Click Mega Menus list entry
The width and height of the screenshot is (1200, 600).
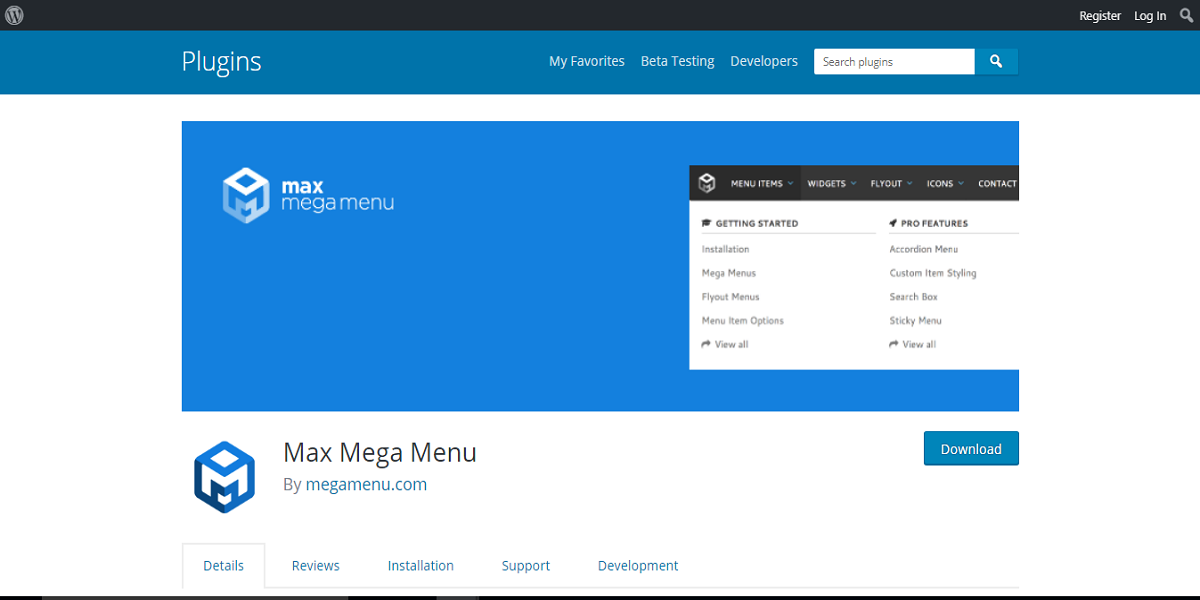tap(729, 273)
